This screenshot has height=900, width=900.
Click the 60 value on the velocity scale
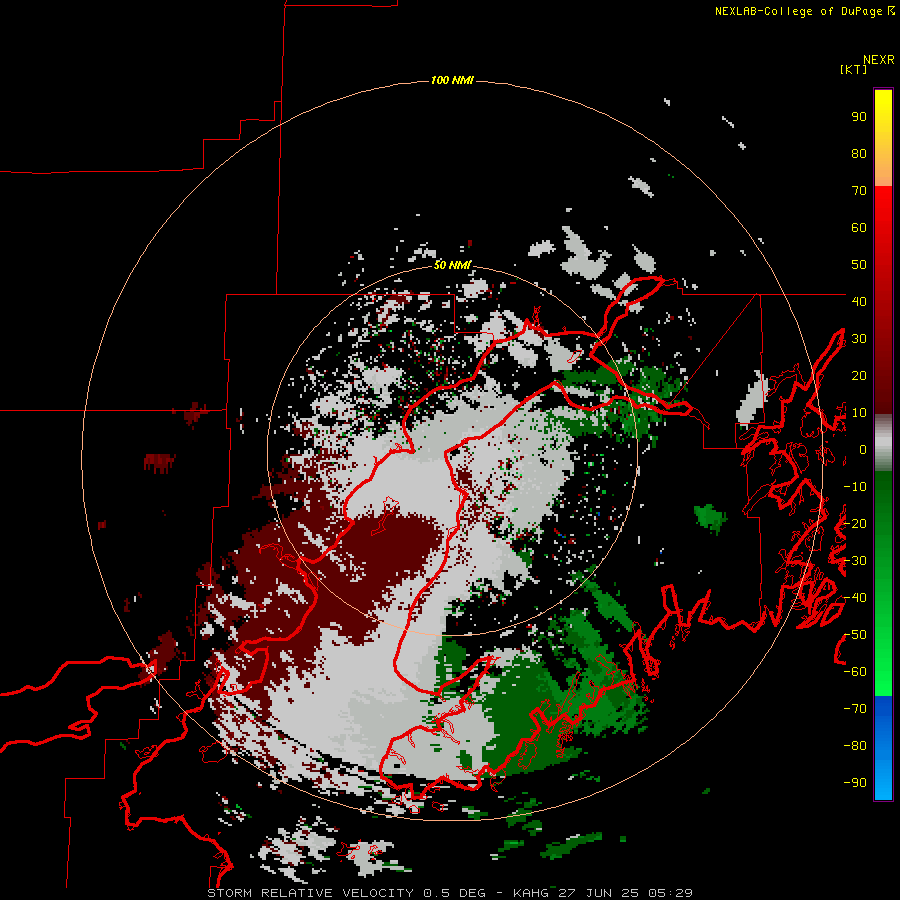coord(859,227)
